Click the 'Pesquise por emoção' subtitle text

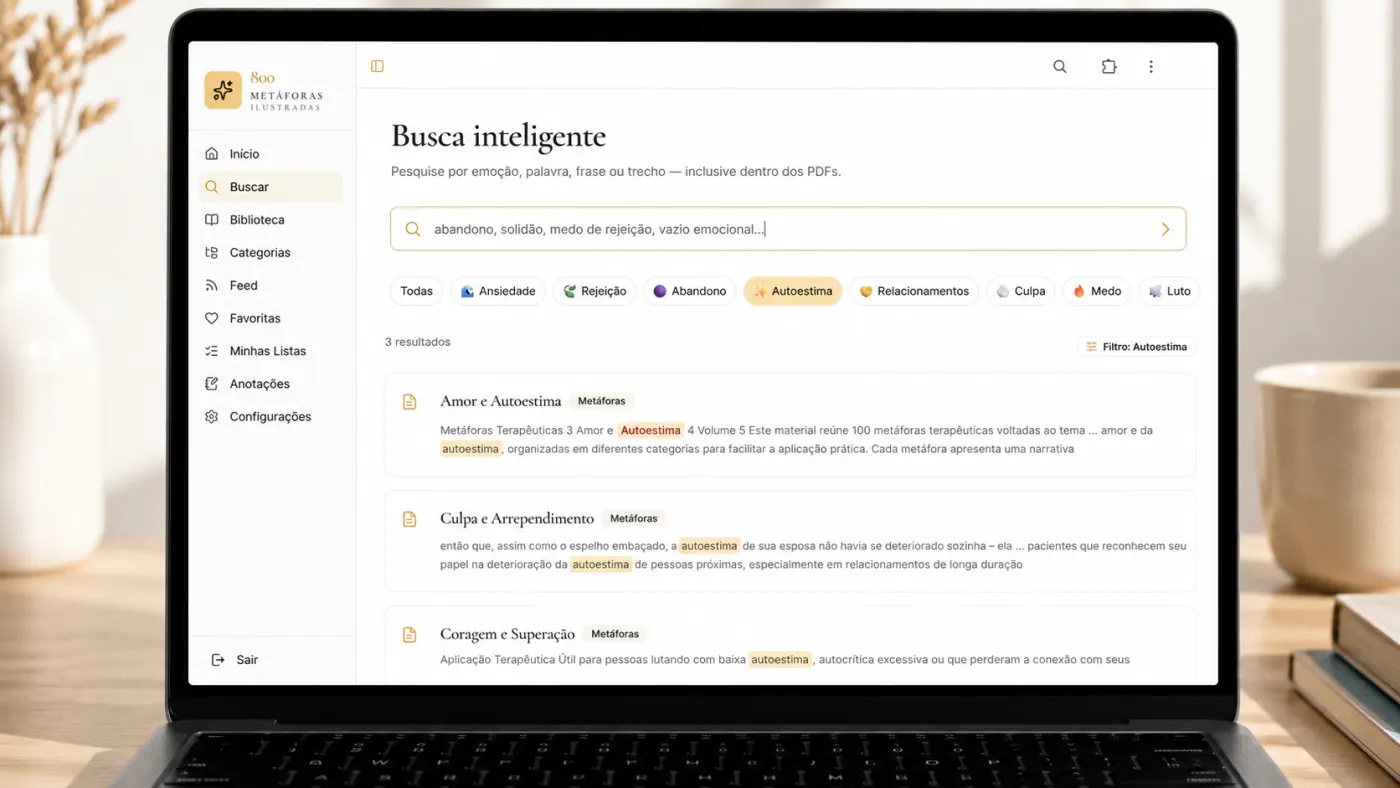(616, 172)
